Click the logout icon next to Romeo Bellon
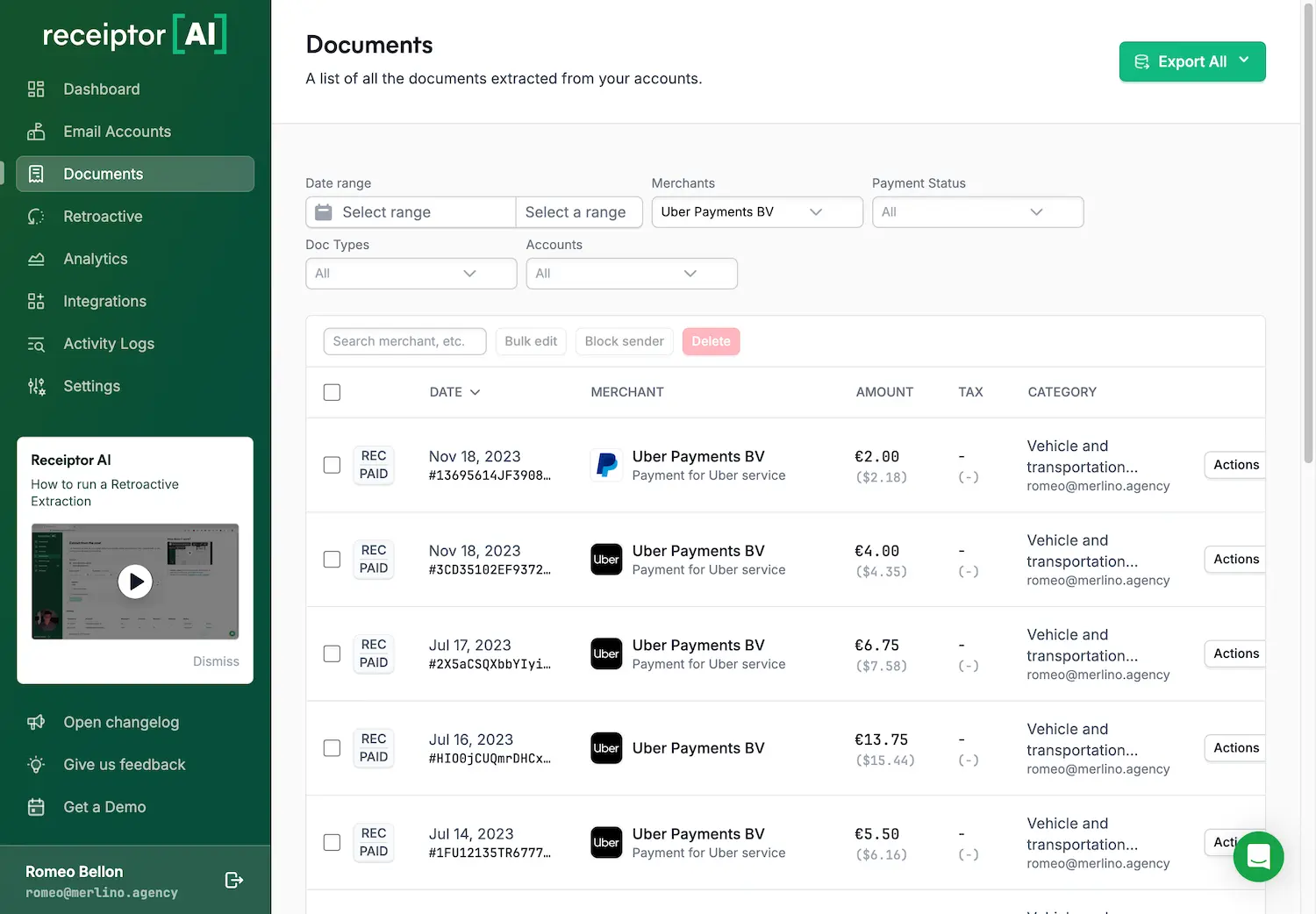Image resolution: width=1316 pixels, height=914 pixels. click(233, 880)
